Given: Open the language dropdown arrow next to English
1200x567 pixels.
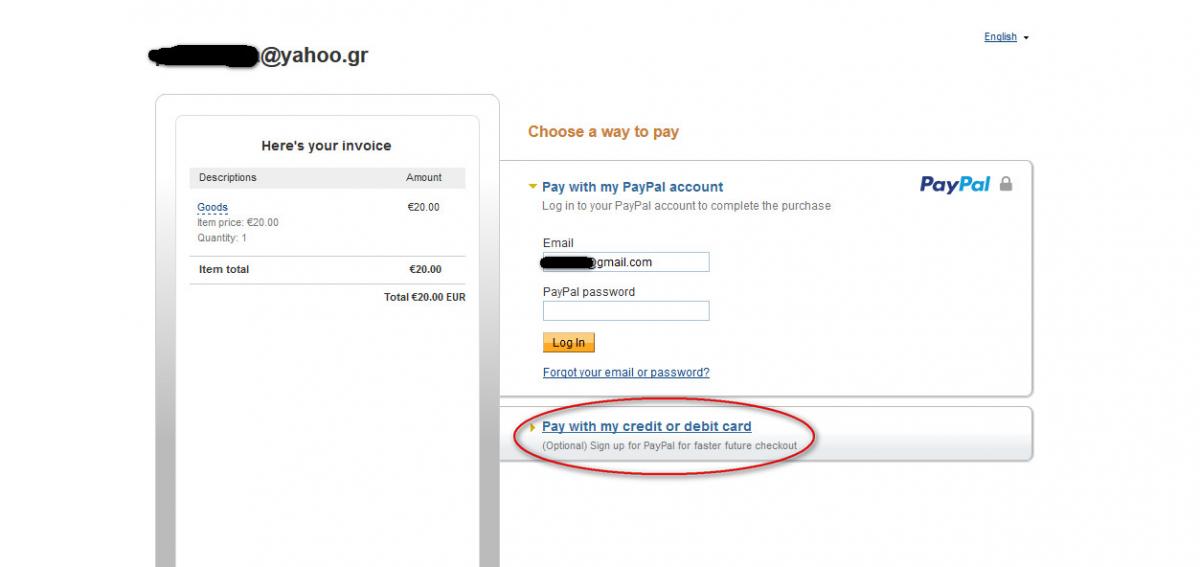Looking at the screenshot, I should coord(1026,38).
